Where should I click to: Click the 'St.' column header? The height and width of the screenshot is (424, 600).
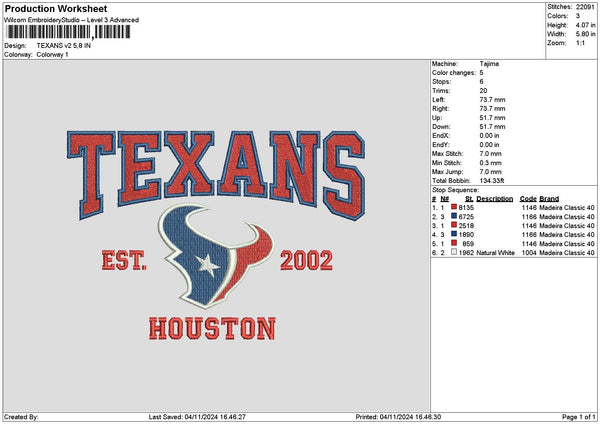click(x=469, y=199)
